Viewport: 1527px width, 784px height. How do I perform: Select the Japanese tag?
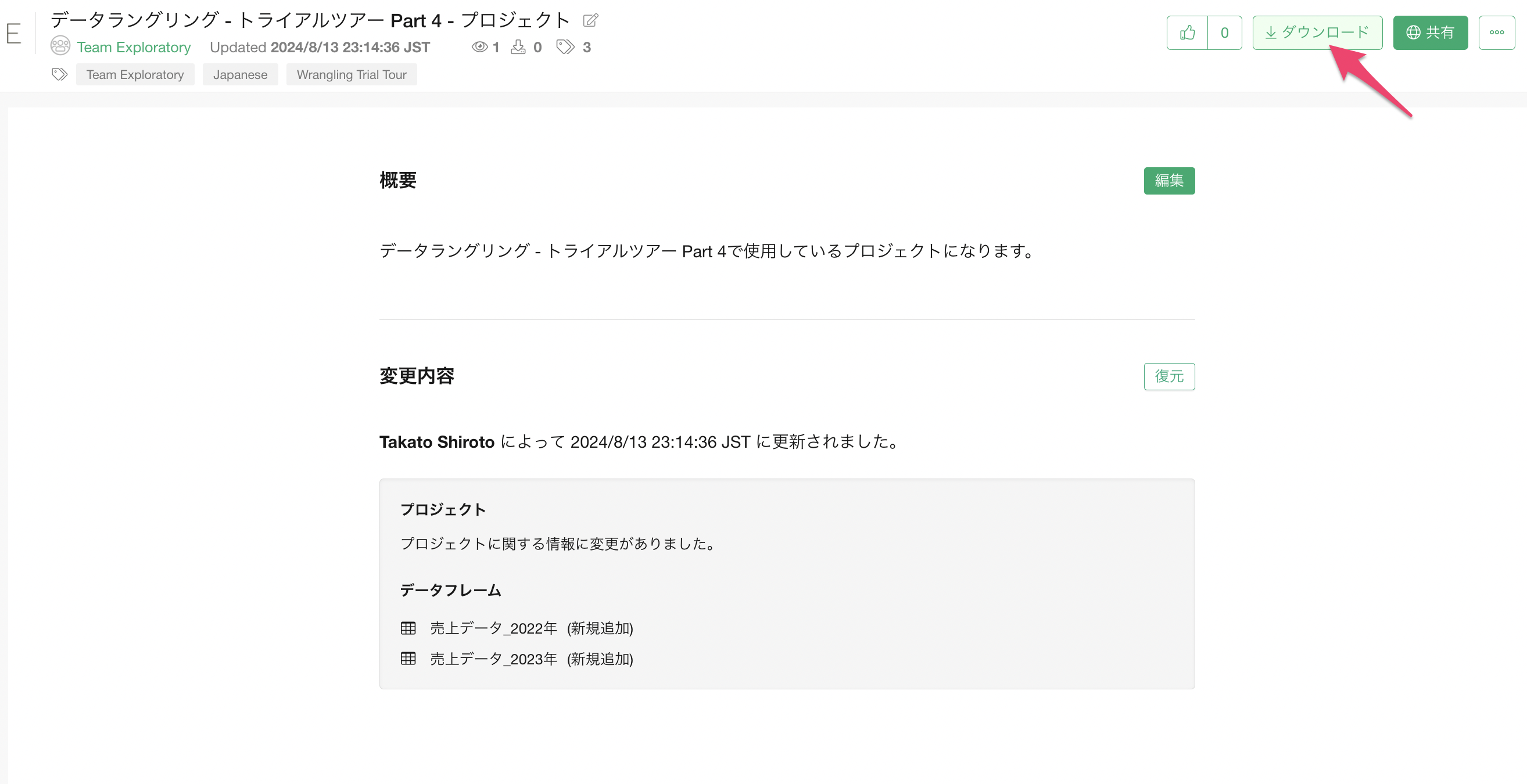pyautogui.click(x=240, y=75)
